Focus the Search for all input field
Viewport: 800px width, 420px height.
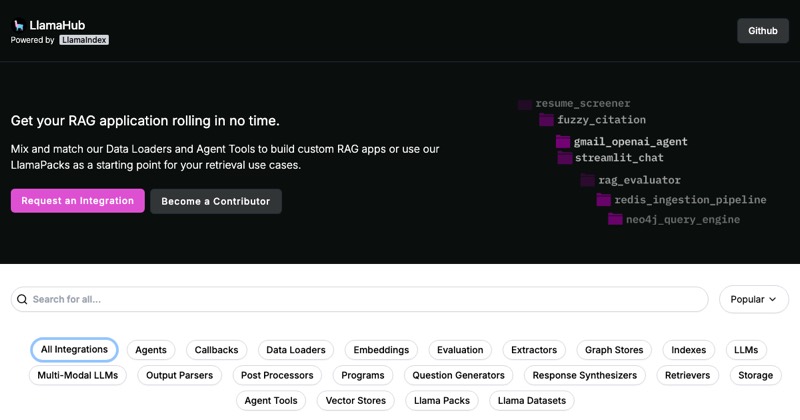pos(359,299)
